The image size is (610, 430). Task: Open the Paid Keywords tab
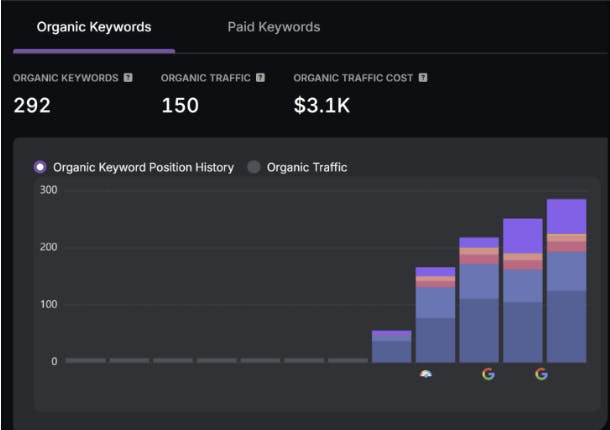pos(273,27)
